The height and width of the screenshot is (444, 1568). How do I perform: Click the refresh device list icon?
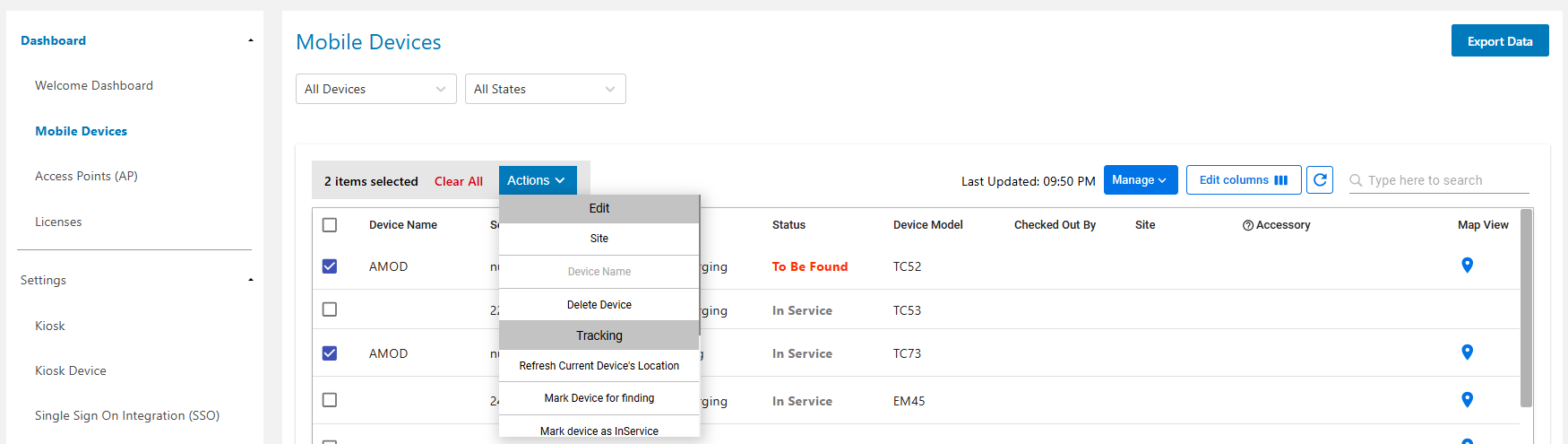point(1319,180)
